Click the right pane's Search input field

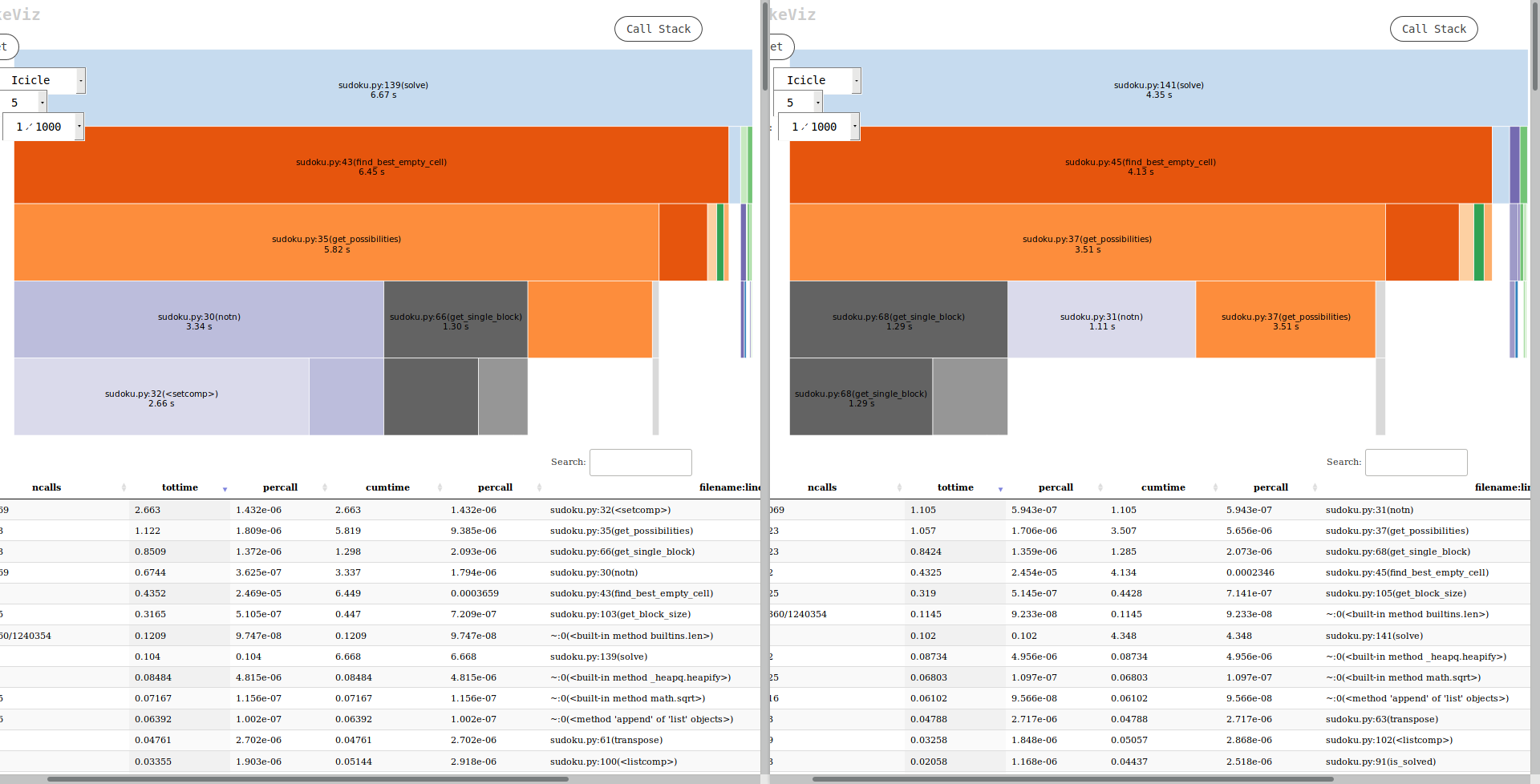coord(1416,463)
